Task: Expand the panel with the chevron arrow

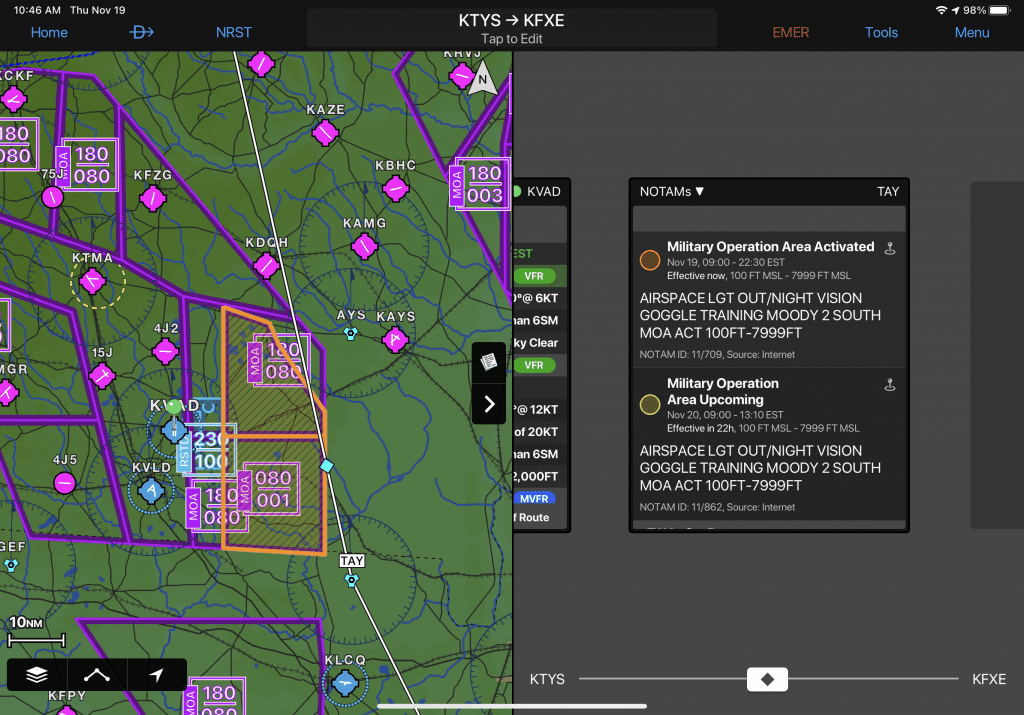Action: (x=488, y=404)
